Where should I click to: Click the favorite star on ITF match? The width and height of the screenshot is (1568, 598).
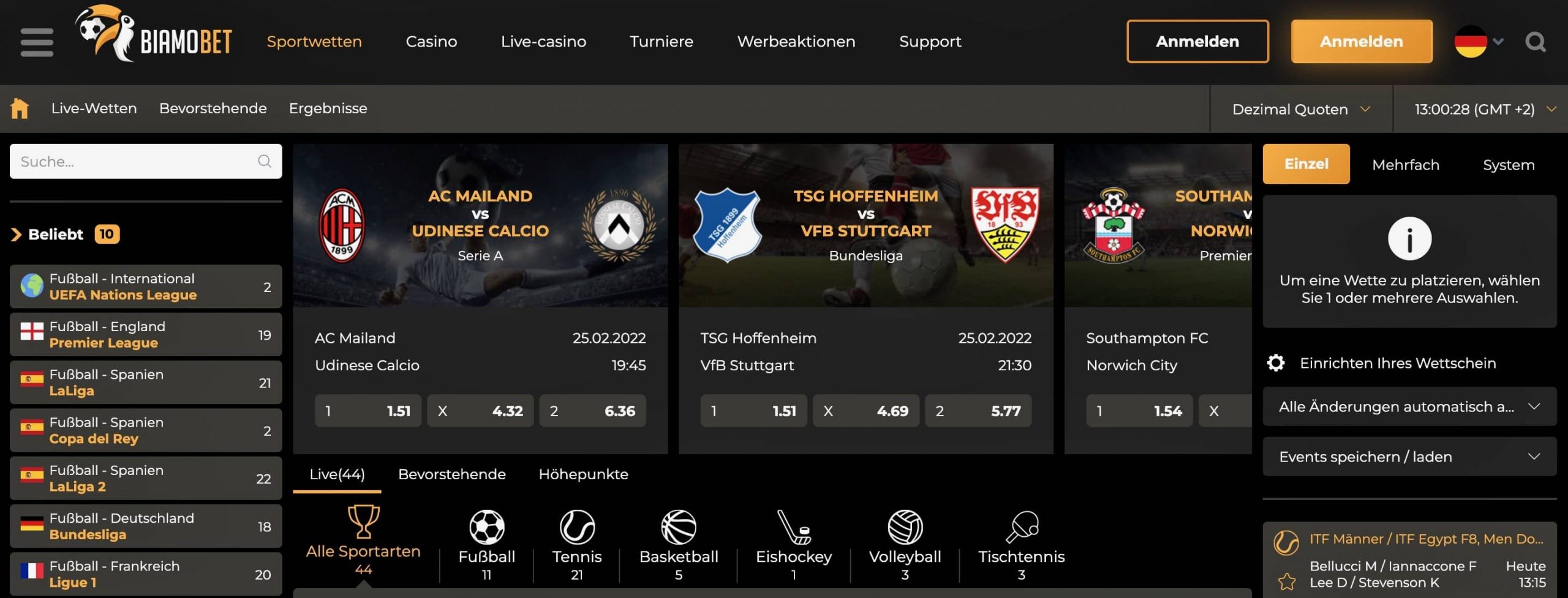pos(1287,581)
